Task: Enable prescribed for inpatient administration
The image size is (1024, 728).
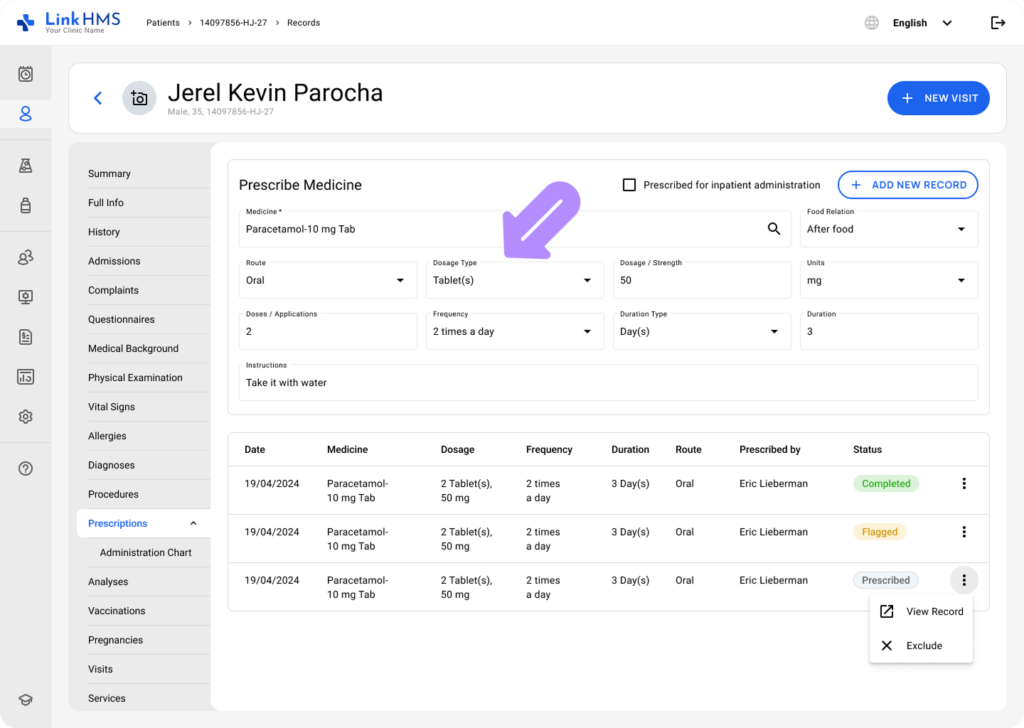Action: (629, 184)
